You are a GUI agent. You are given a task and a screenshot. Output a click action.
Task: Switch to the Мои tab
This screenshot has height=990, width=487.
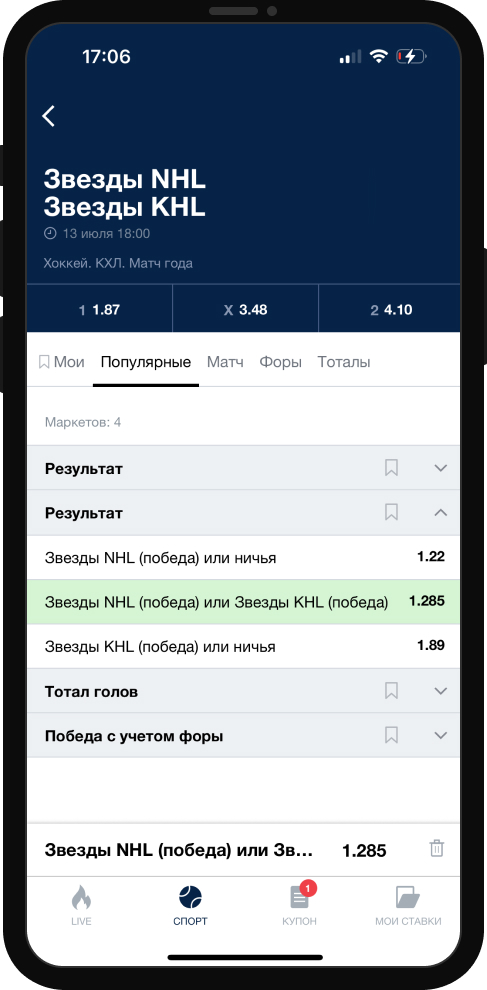[x=61, y=362]
